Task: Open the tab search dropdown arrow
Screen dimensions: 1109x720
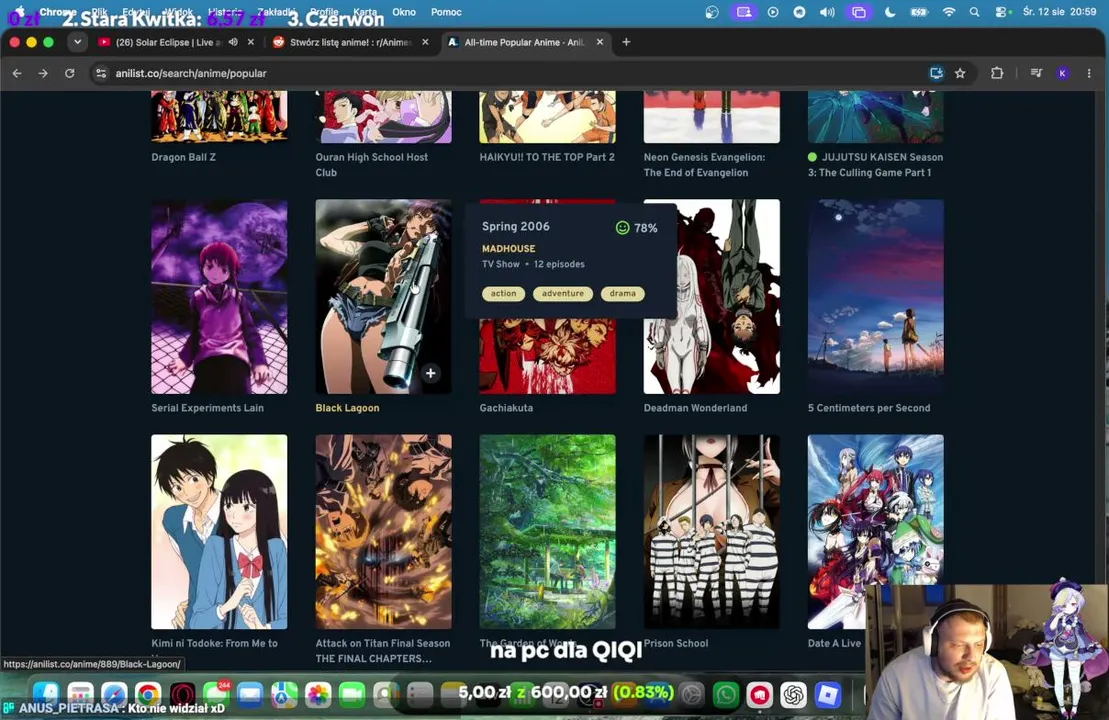Action: point(78,42)
